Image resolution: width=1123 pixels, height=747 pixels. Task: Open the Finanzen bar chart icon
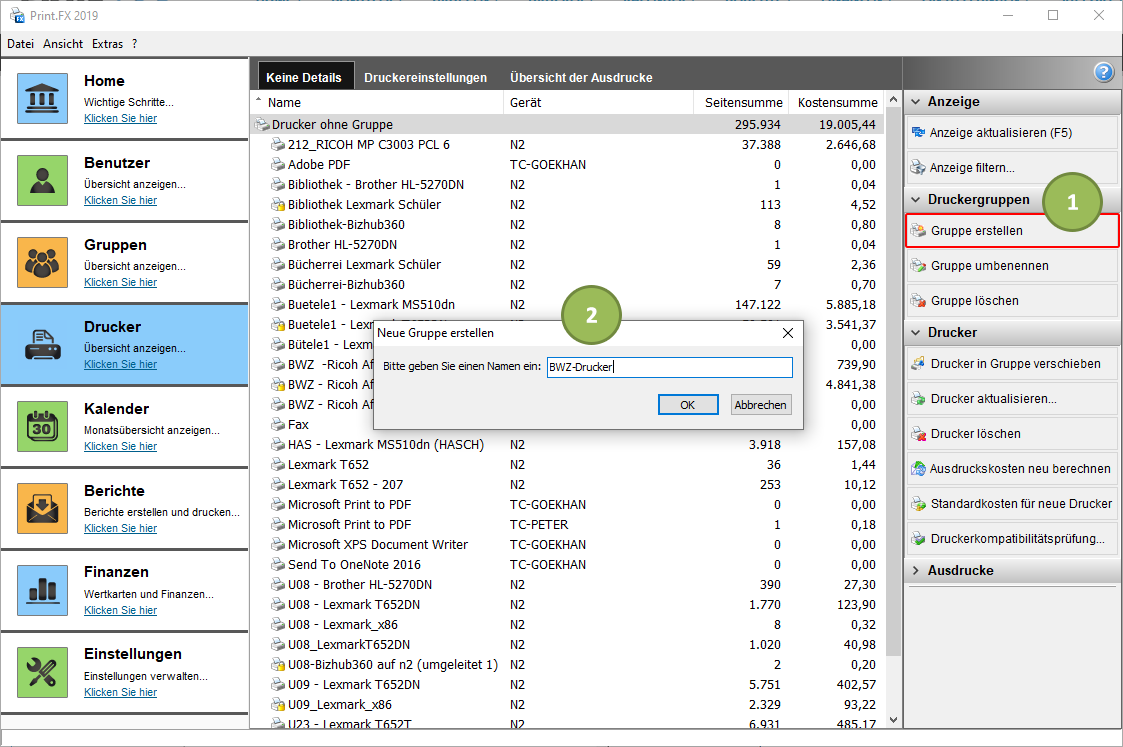tap(42, 590)
